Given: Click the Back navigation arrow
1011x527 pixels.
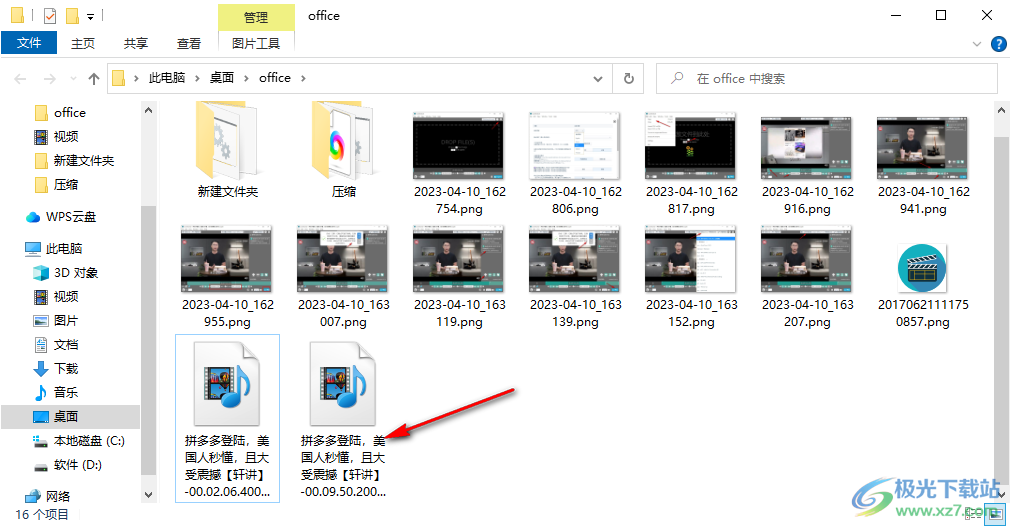Looking at the screenshot, I should click(21, 79).
